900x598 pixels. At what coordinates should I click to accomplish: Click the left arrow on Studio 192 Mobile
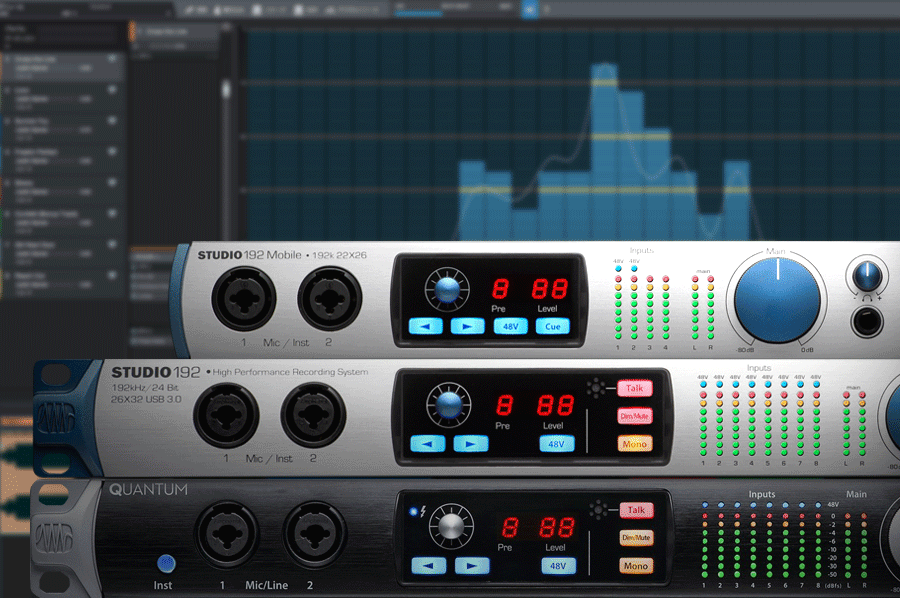click(425, 326)
